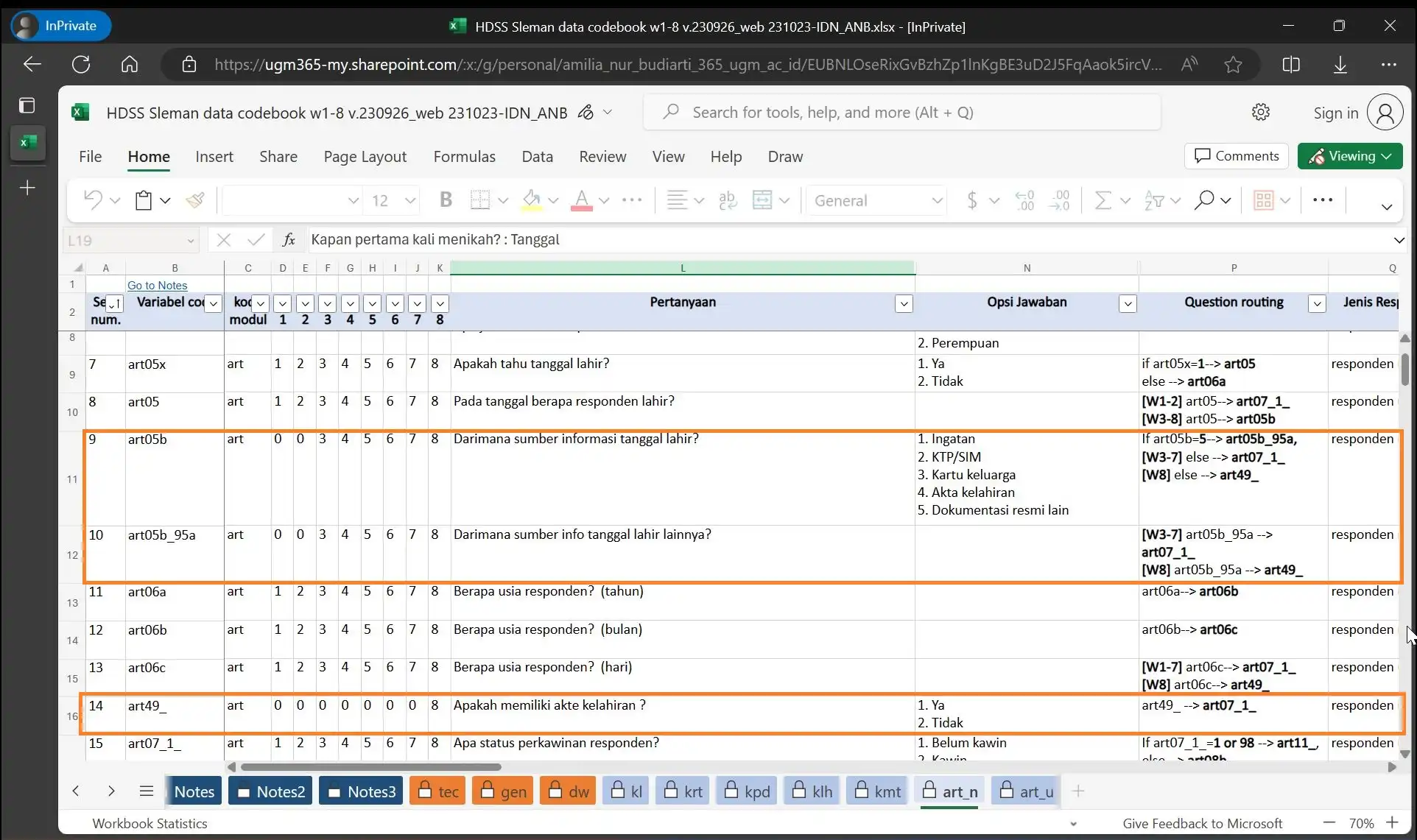
Task: Open the Pertanyaan column filter dropdown
Action: [904, 303]
